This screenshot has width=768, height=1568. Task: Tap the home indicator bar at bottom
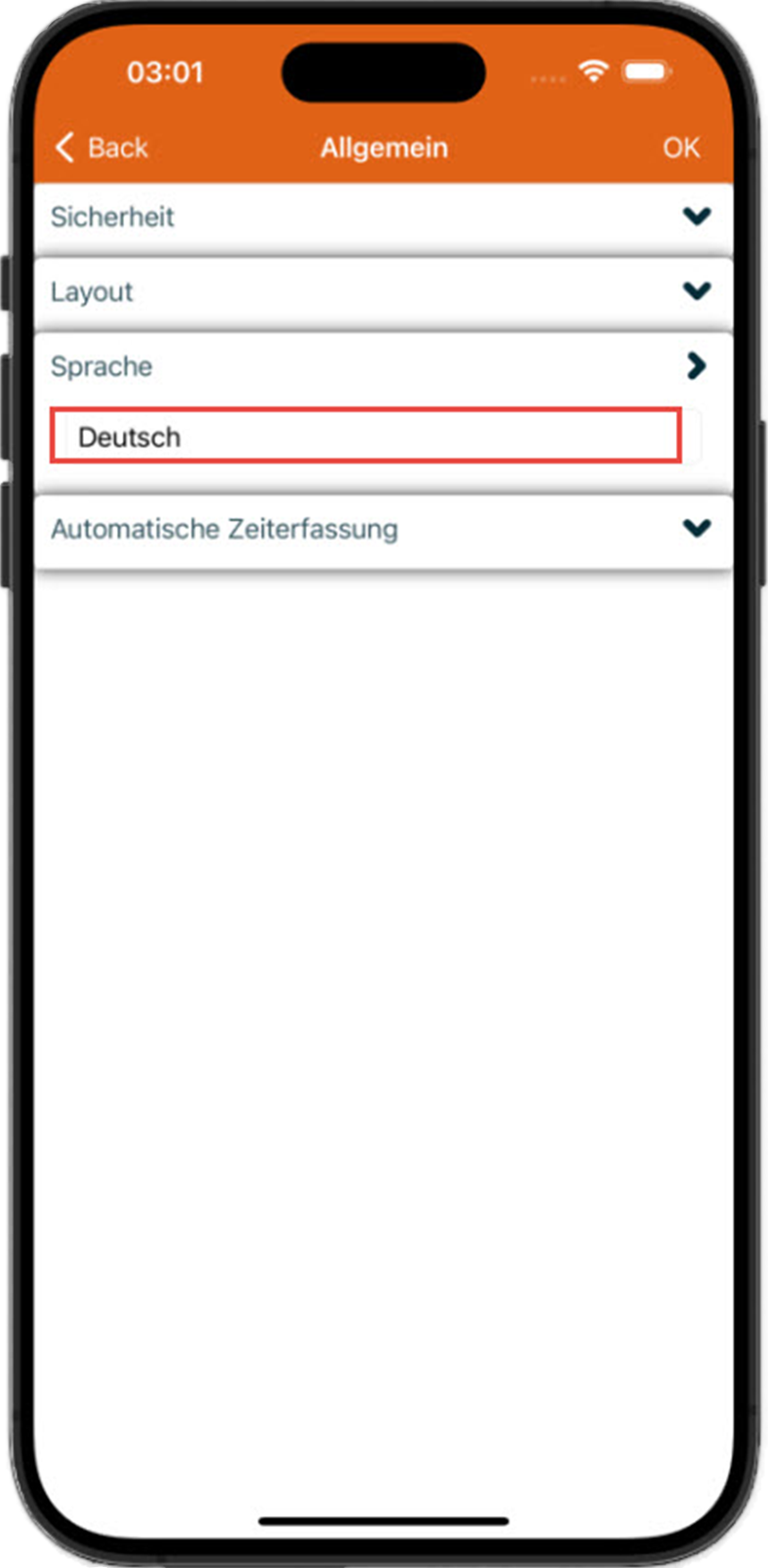(384, 1521)
